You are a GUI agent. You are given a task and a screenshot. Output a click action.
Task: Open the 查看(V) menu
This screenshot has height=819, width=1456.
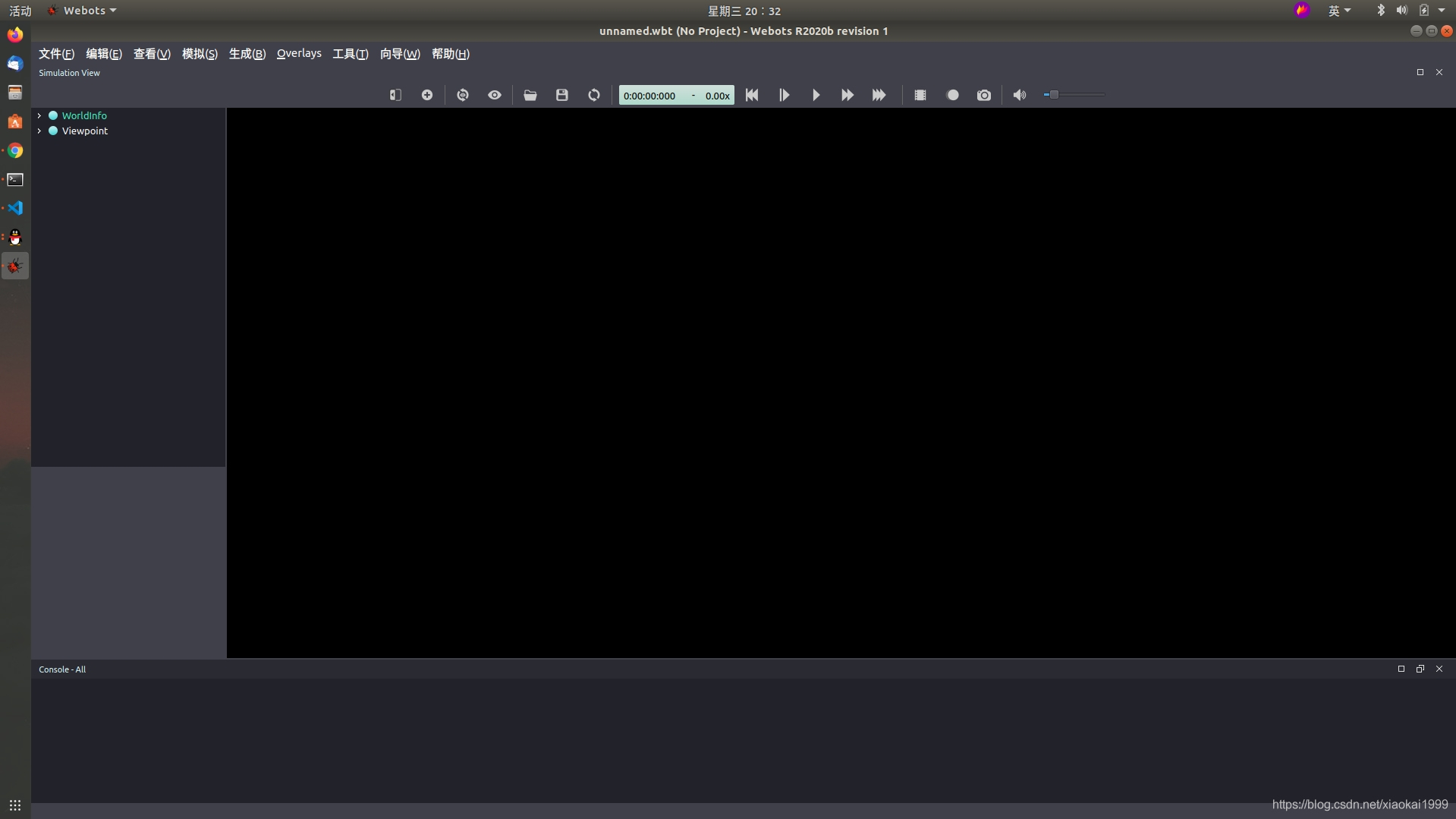tap(152, 54)
